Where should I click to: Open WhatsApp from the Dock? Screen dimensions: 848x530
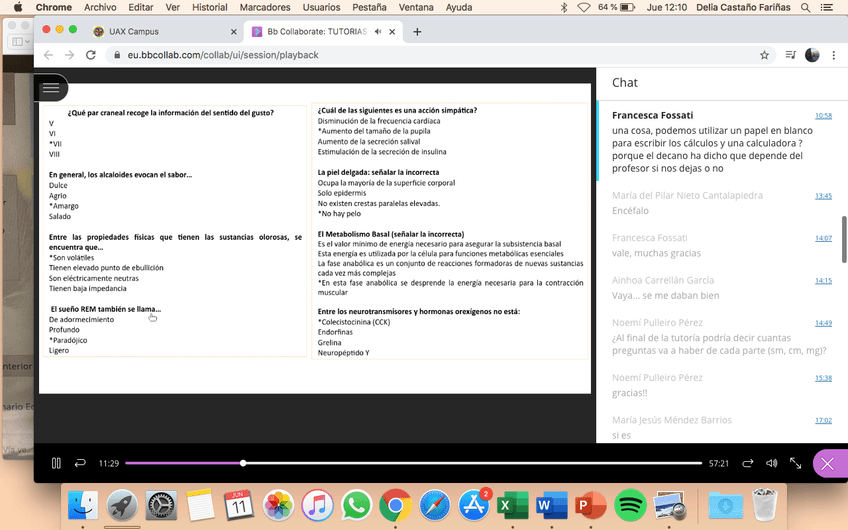coord(356,506)
